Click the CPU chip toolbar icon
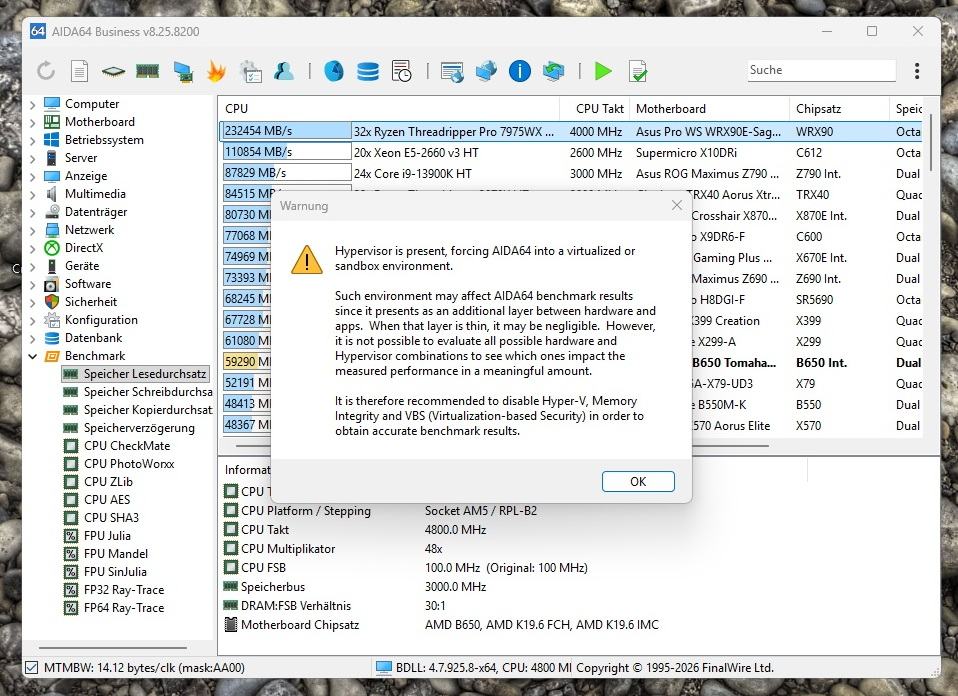The width and height of the screenshot is (958, 696). [x=113, y=71]
